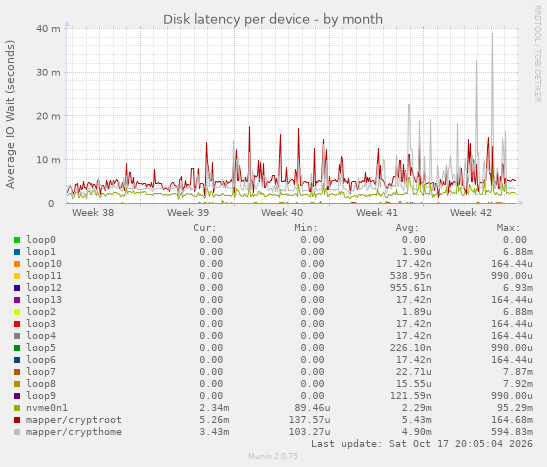
Task: Click the nvme0n1 max value '95.29m'
Action: tap(515, 408)
